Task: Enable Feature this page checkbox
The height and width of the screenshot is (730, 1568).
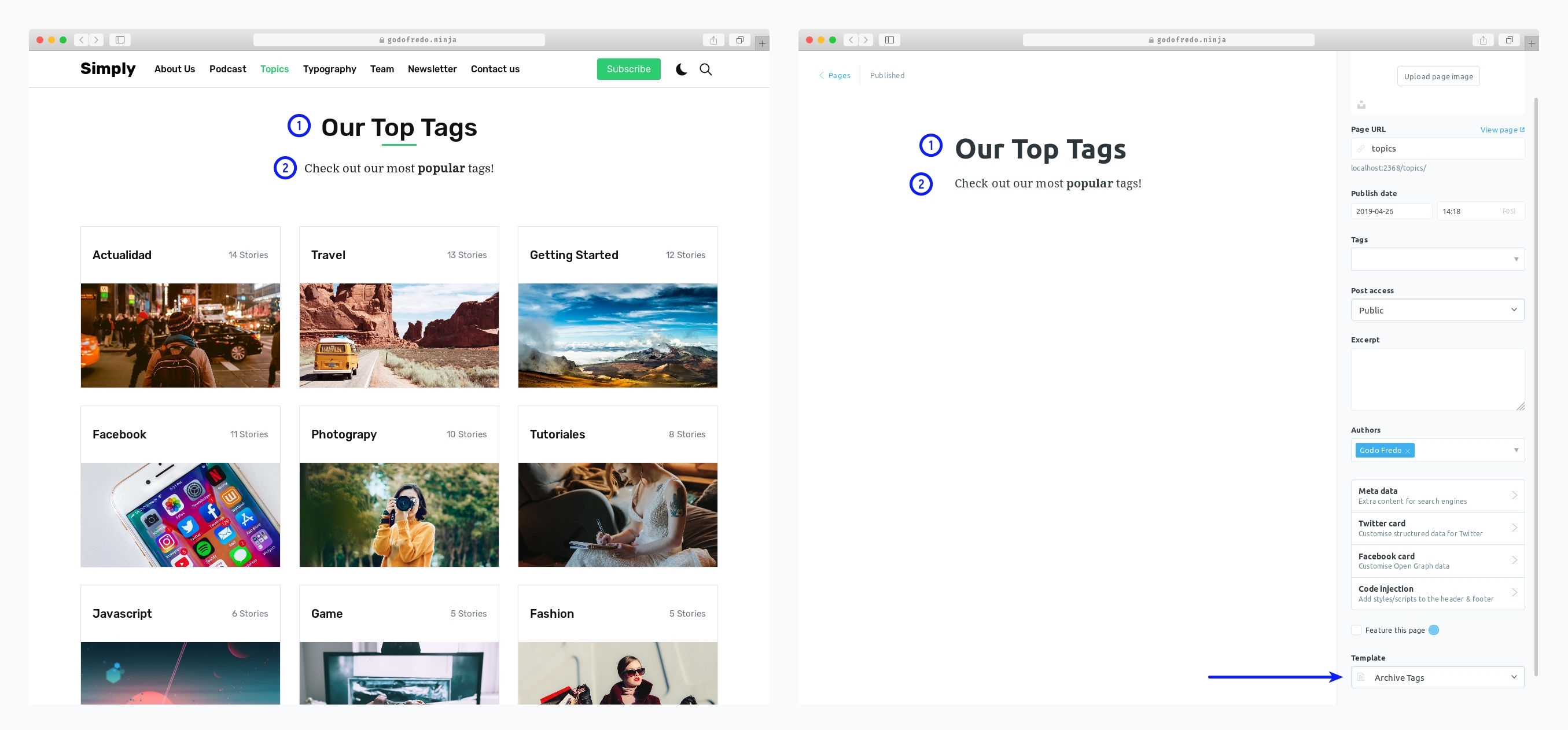Action: click(x=1356, y=631)
